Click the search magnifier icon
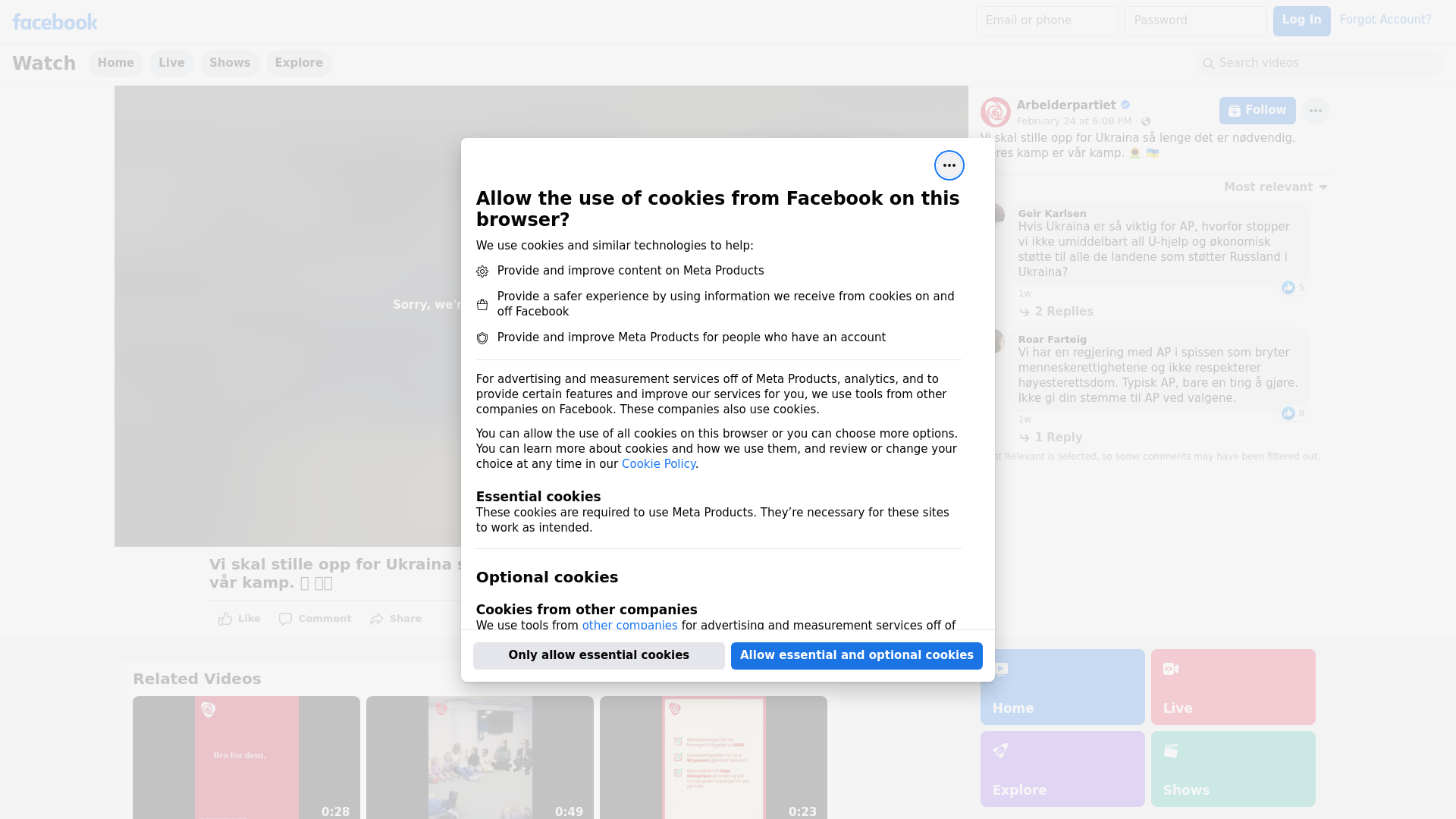This screenshot has height=819, width=1456. [x=1208, y=64]
